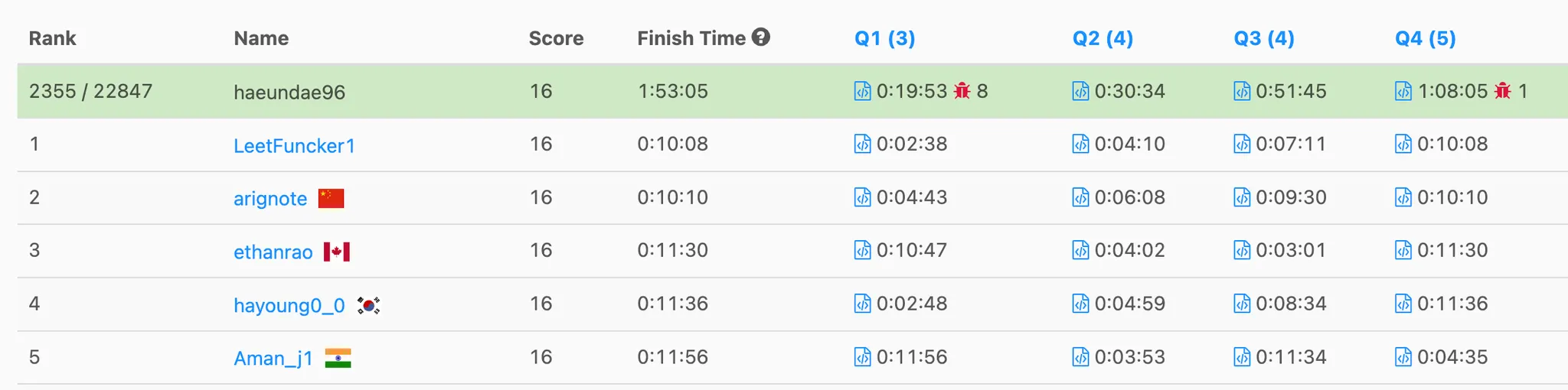
Task: Click the red bug icon in haeundae96's Q1
Action: pyautogui.click(x=962, y=91)
